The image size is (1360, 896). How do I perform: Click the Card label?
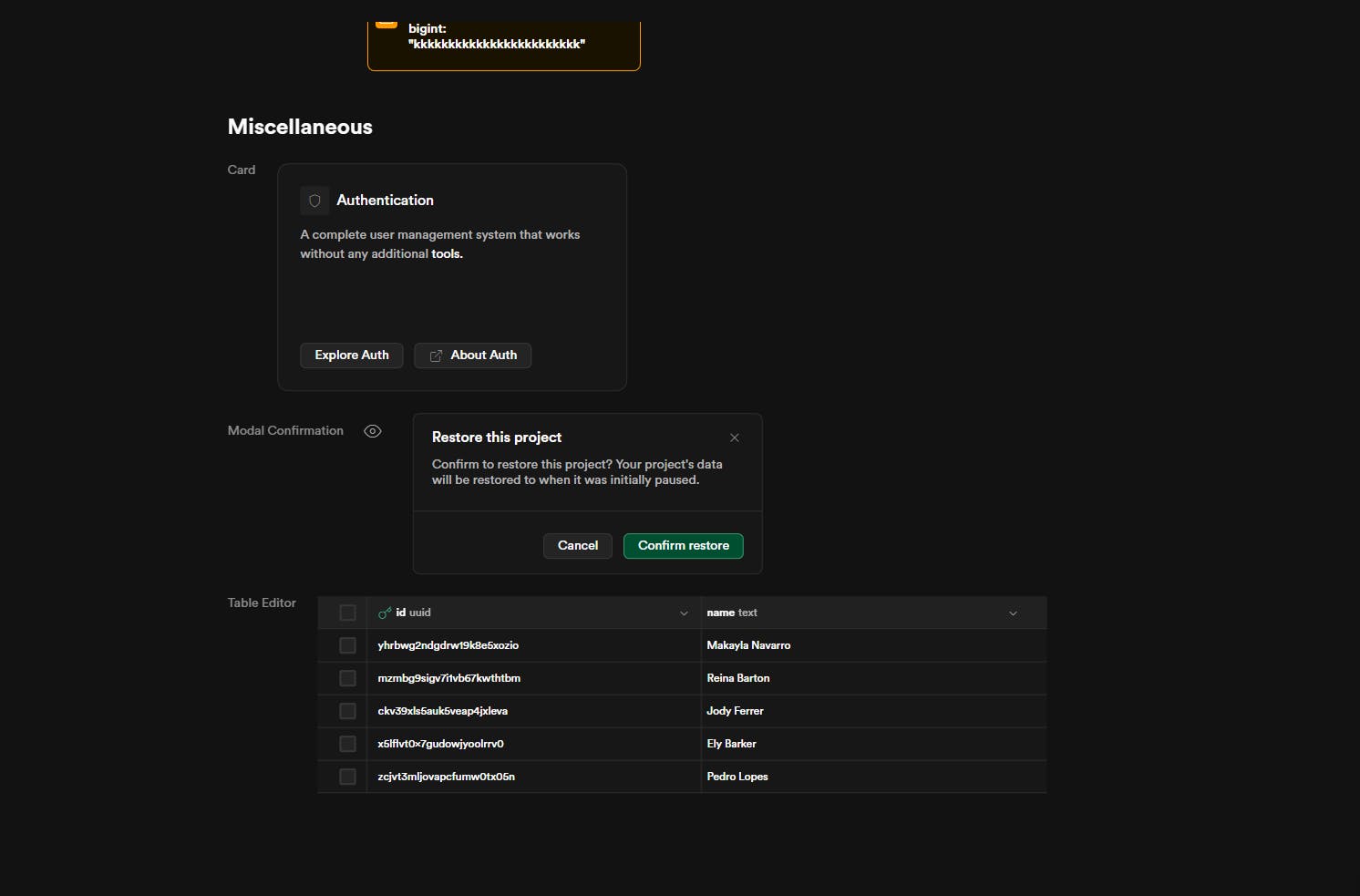242,170
